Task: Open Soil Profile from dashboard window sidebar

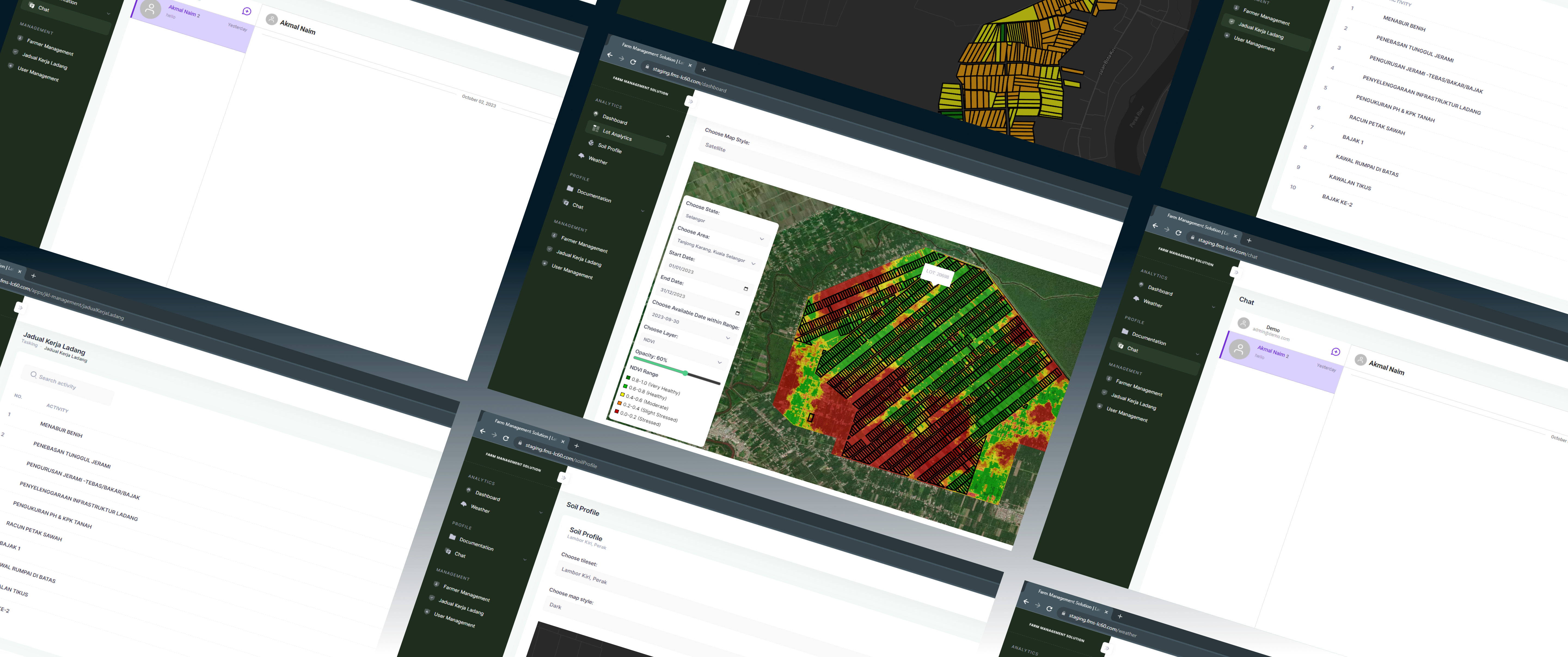Action: point(609,148)
